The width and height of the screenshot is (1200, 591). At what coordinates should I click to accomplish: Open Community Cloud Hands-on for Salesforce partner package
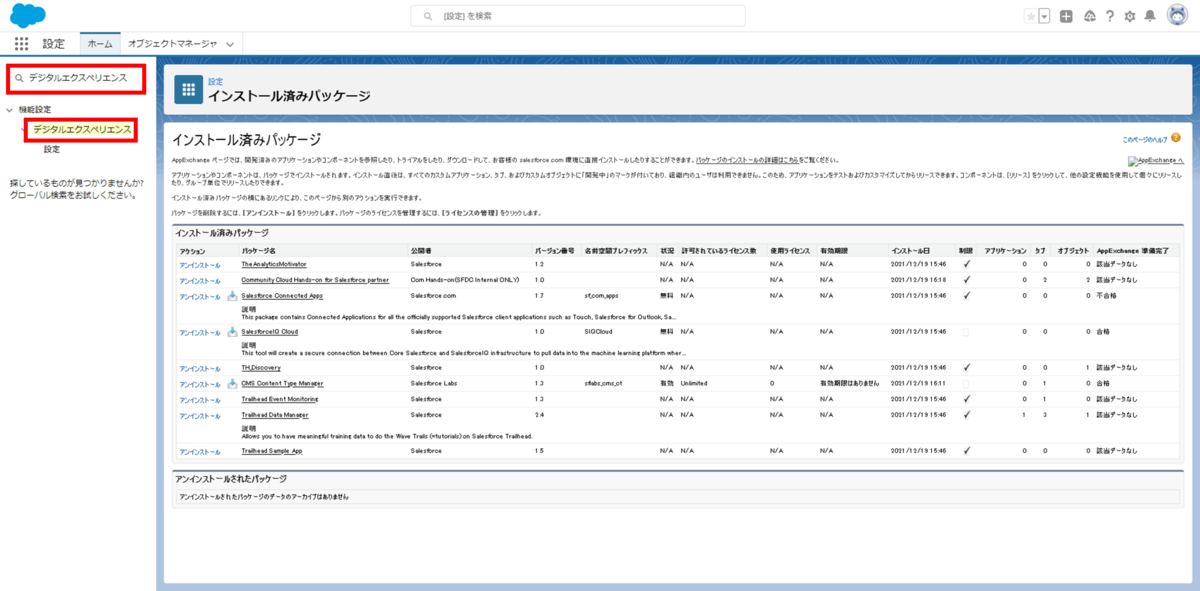pyautogui.click(x=315, y=280)
